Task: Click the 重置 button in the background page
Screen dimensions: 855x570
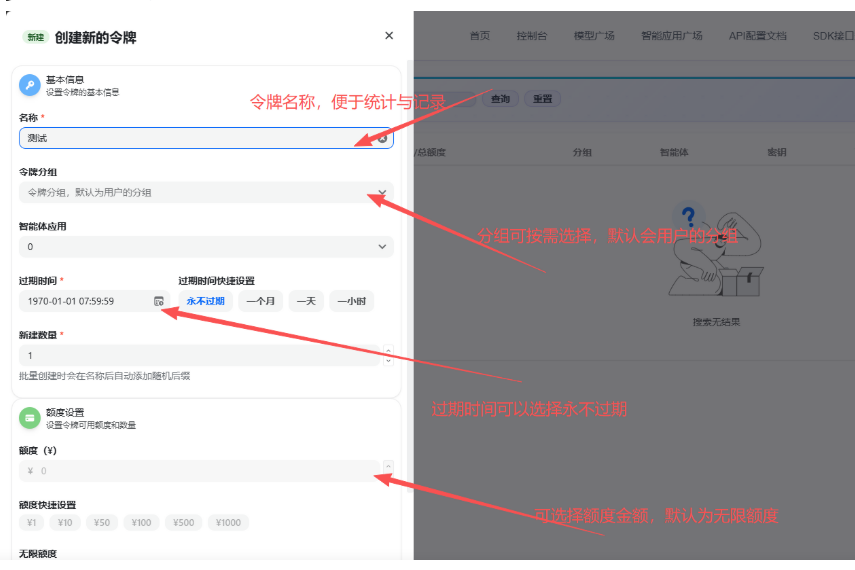Action: (543, 99)
